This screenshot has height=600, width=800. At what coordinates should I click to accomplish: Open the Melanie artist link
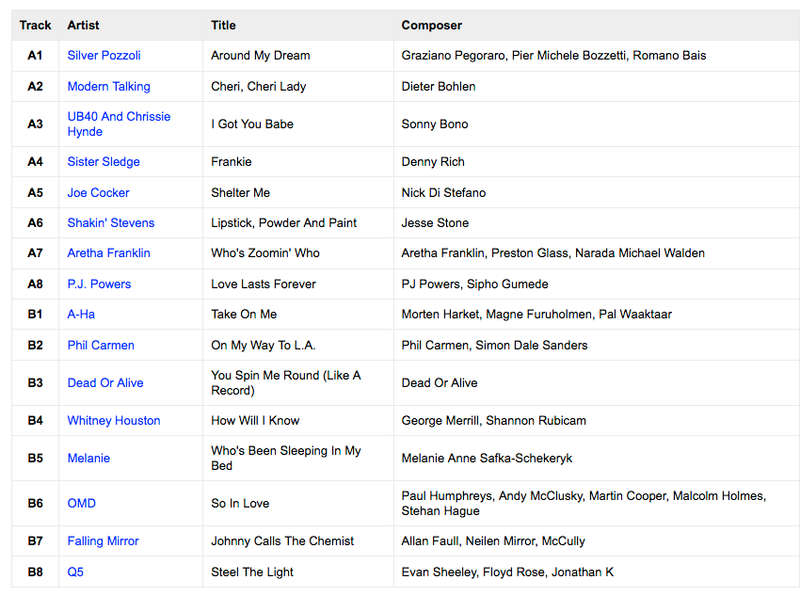[89, 458]
